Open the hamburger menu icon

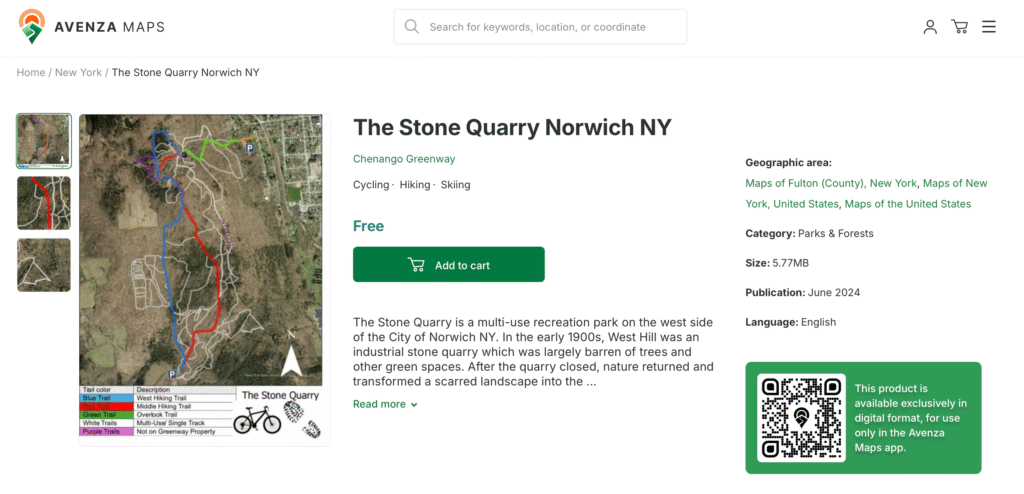(989, 27)
